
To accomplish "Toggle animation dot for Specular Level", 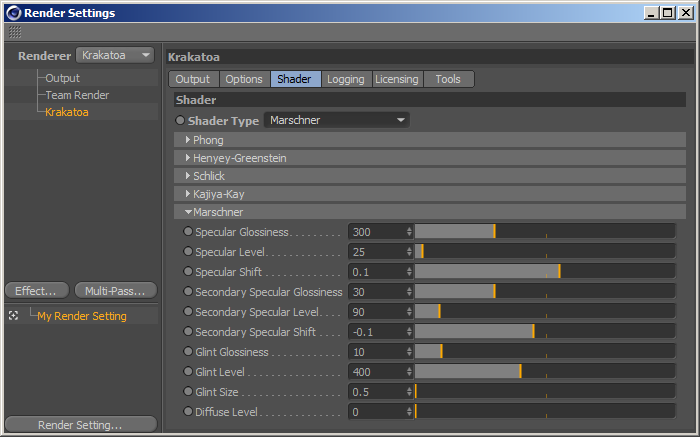I will pyautogui.click(x=188, y=251).
